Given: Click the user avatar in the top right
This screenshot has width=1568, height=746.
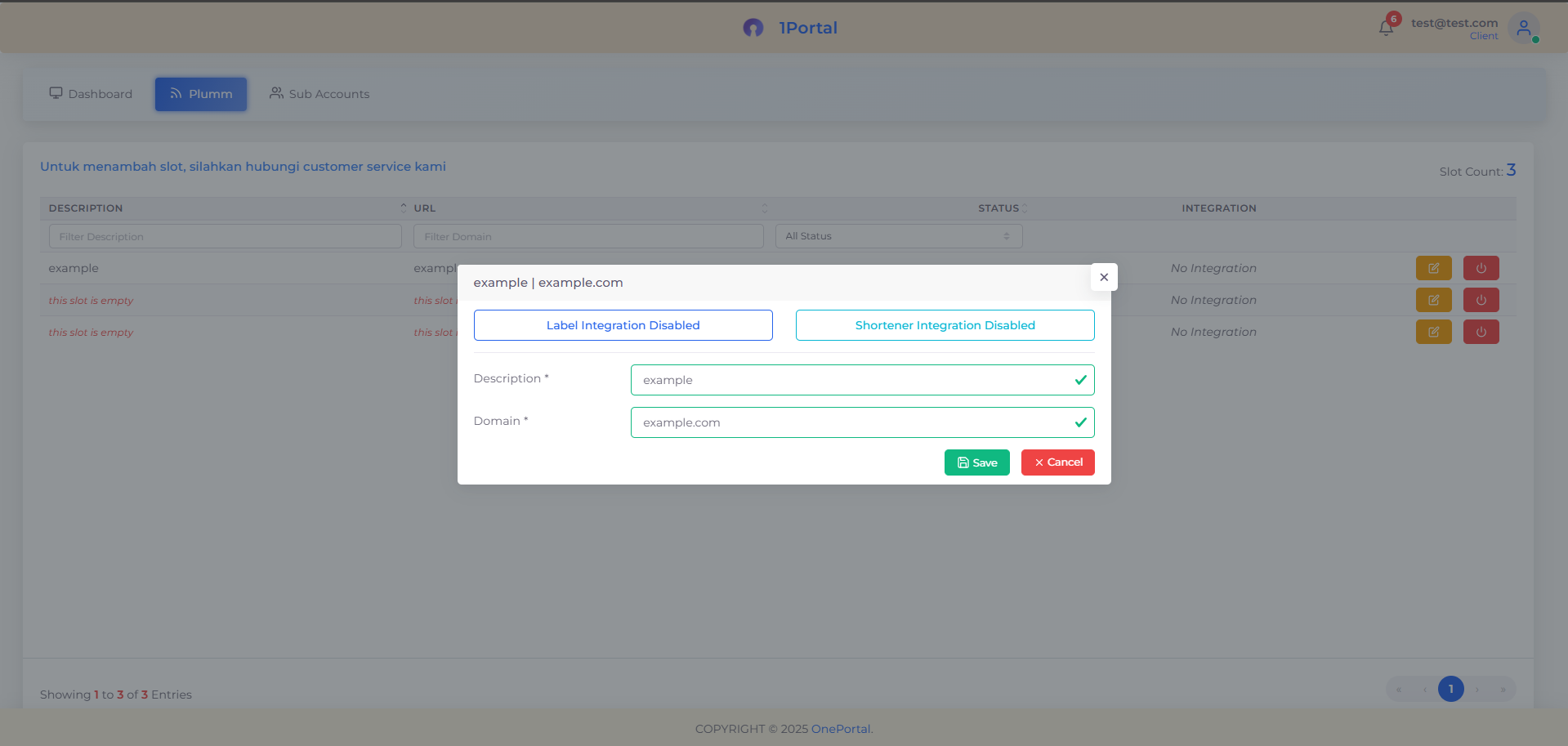Looking at the screenshot, I should (1523, 28).
